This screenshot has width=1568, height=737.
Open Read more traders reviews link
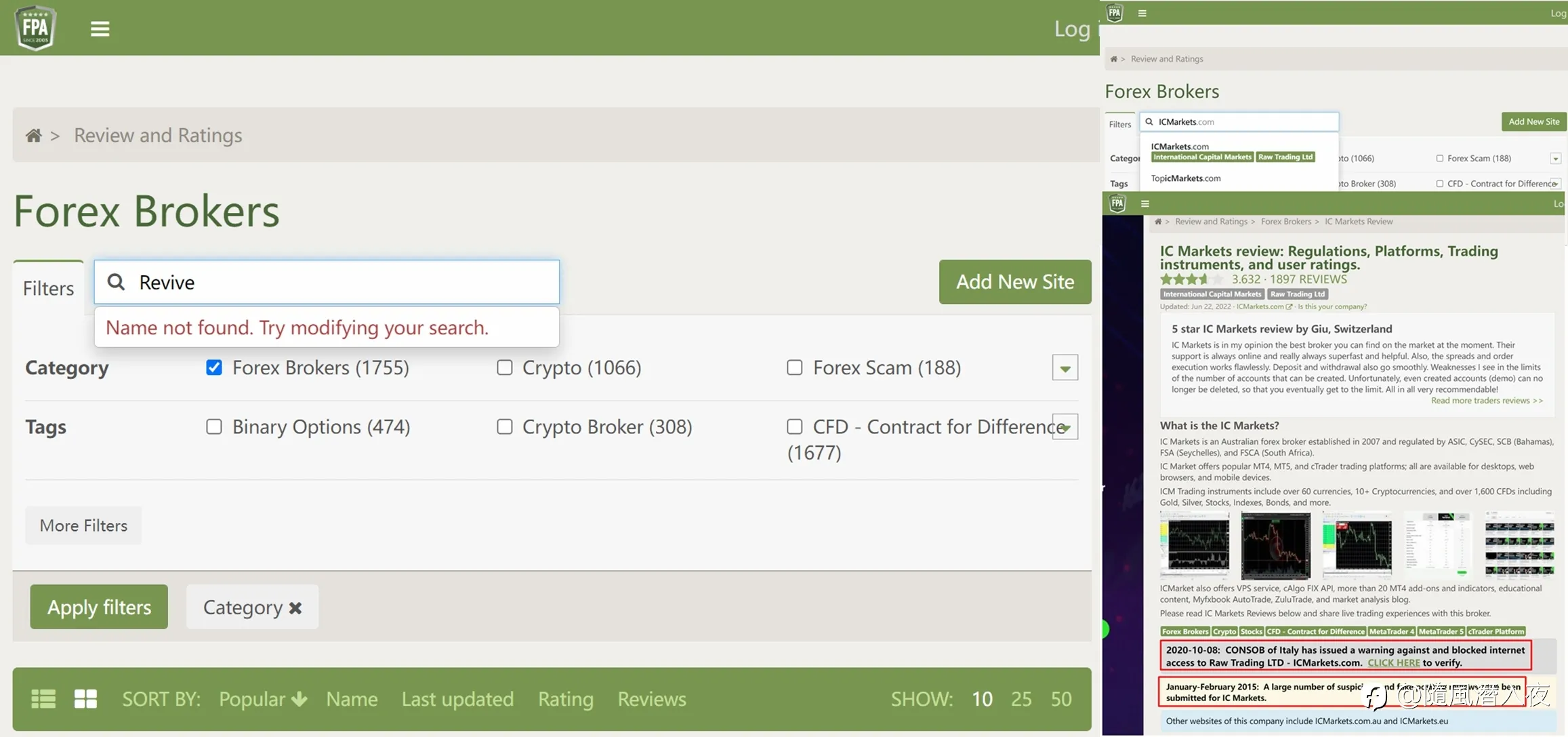click(x=1487, y=401)
